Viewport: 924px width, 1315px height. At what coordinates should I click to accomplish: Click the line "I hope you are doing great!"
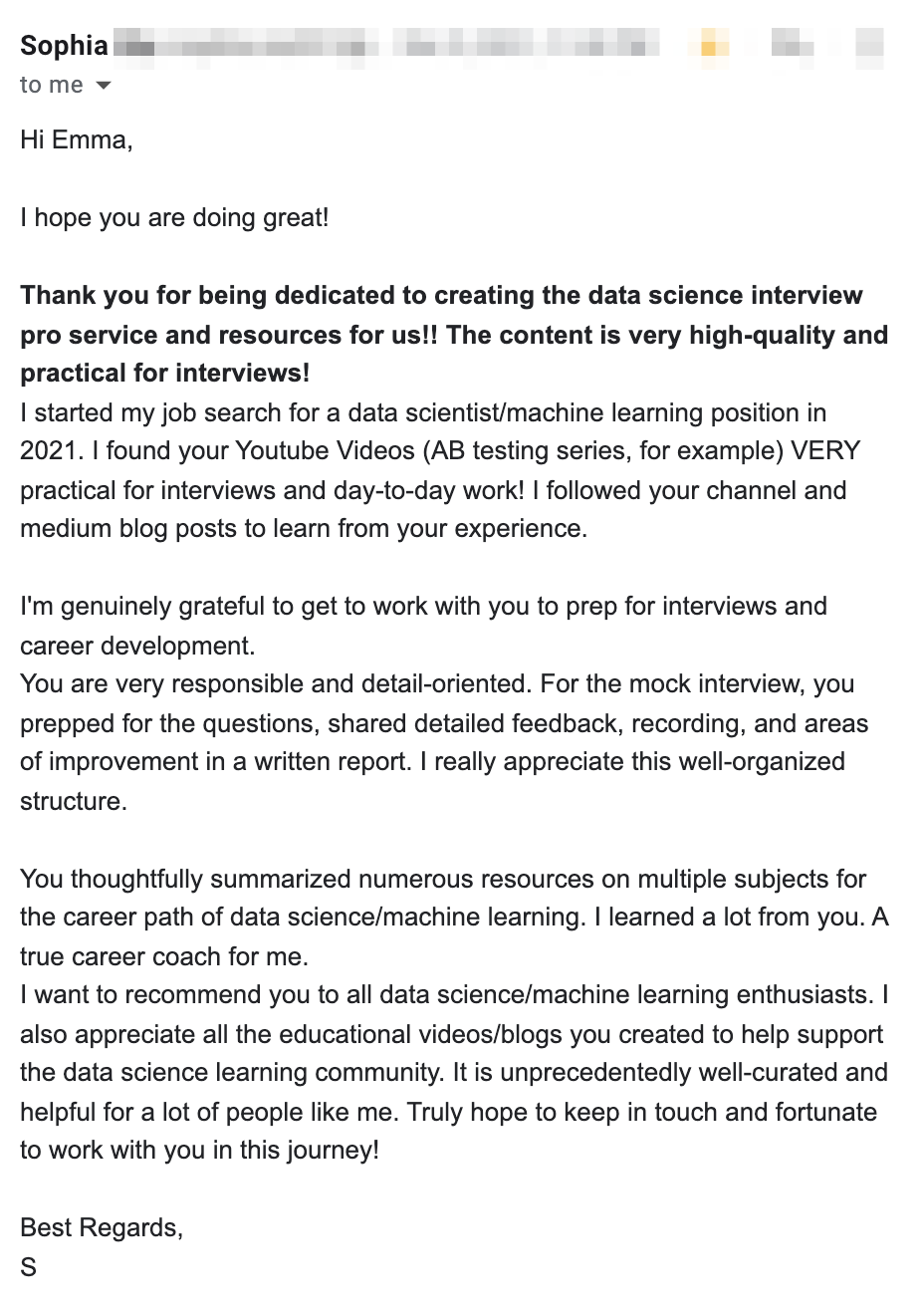coord(174,217)
